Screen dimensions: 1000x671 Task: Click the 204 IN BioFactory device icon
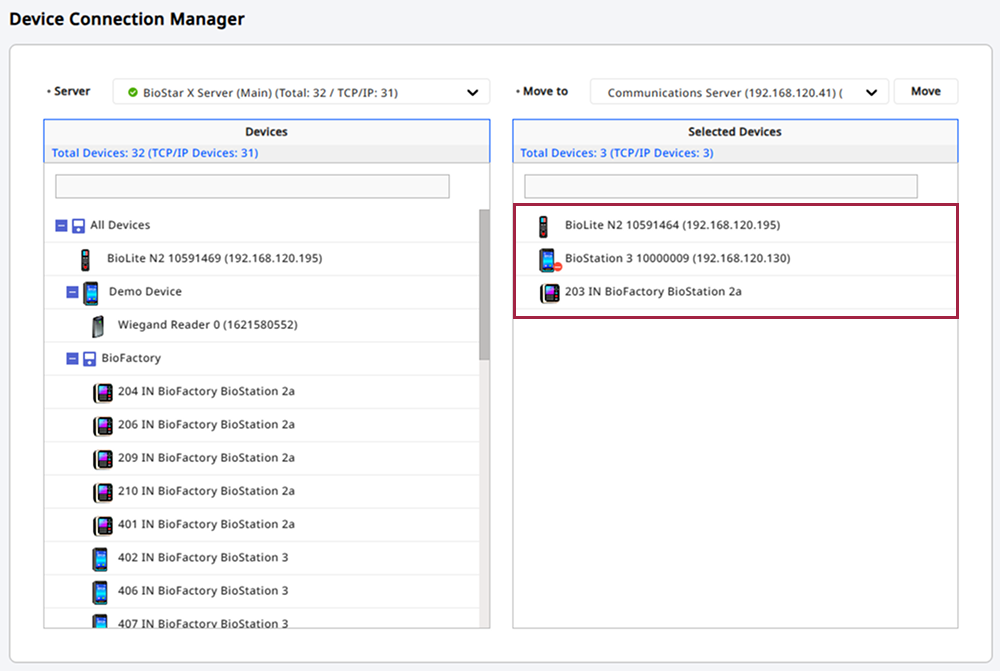click(103, 392)
